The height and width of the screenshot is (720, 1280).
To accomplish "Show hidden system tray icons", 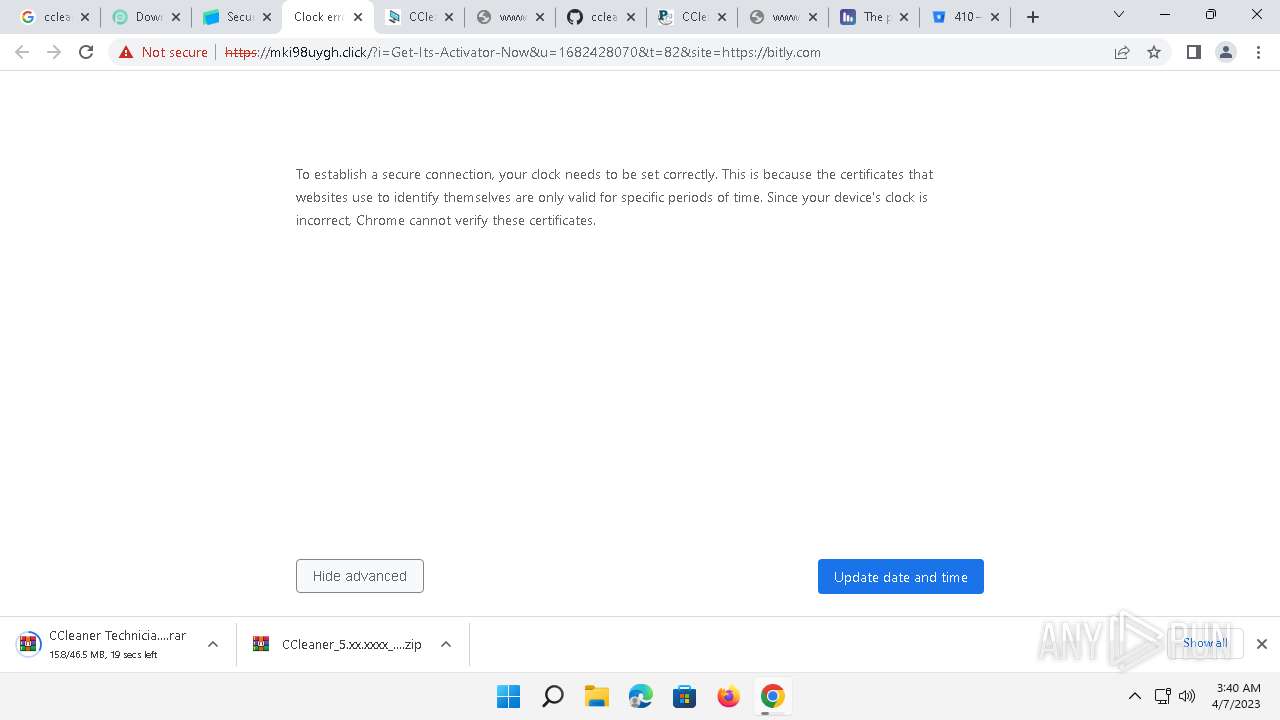I will pyautogui.click(x=1134, y=696).
